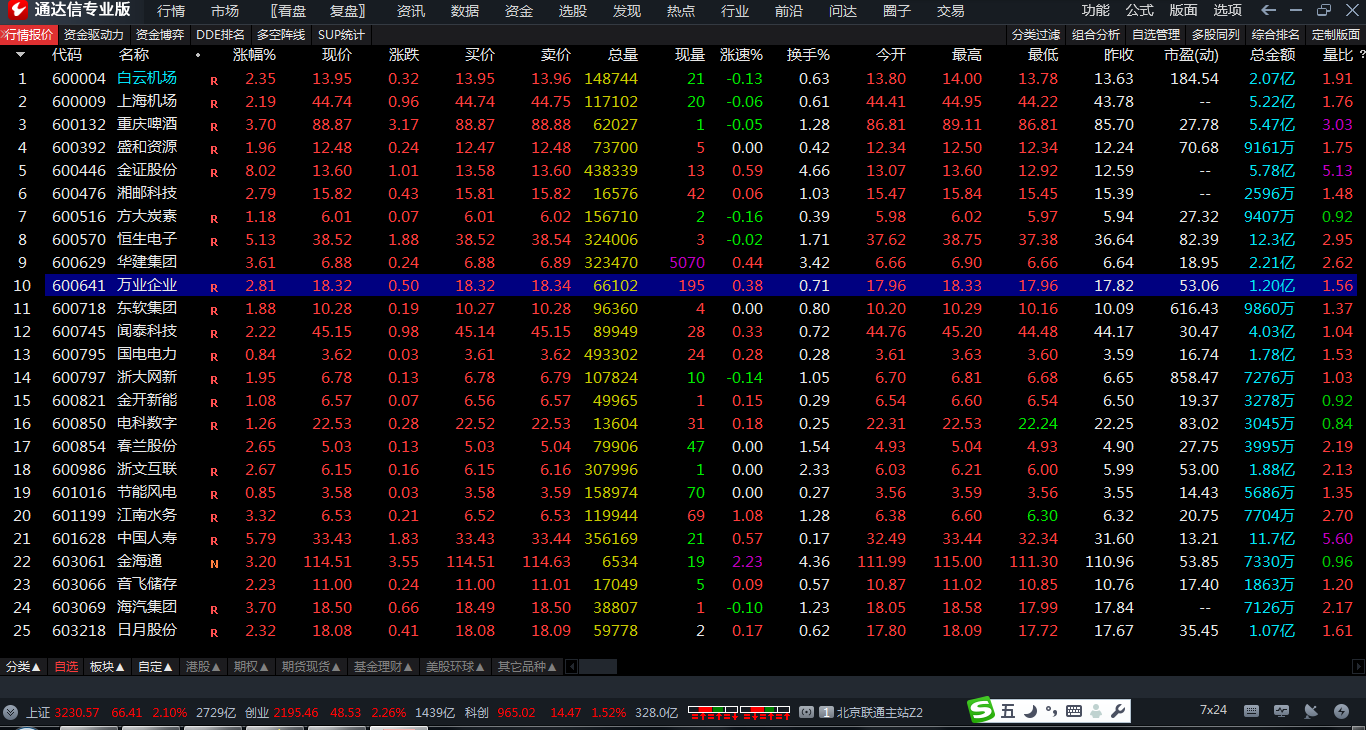Click the lightning bolt icon in status bar
The width and height of the screenshot is (1366, 730).
click(1341, 711)
